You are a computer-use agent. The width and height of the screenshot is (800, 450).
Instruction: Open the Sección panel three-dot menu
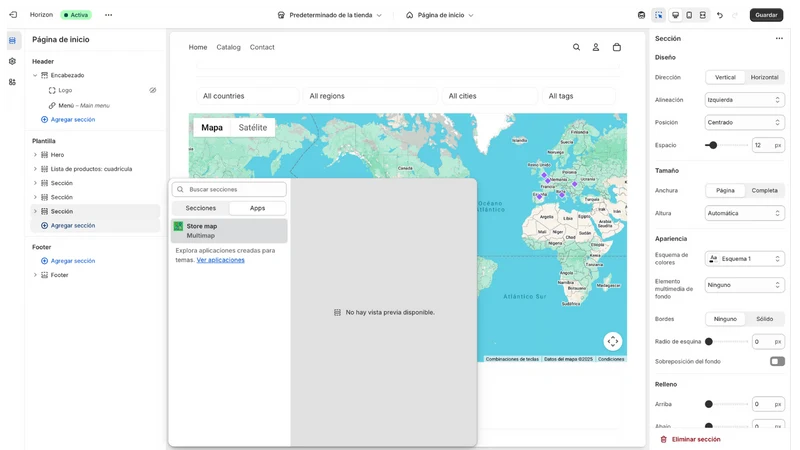(779, 38)
